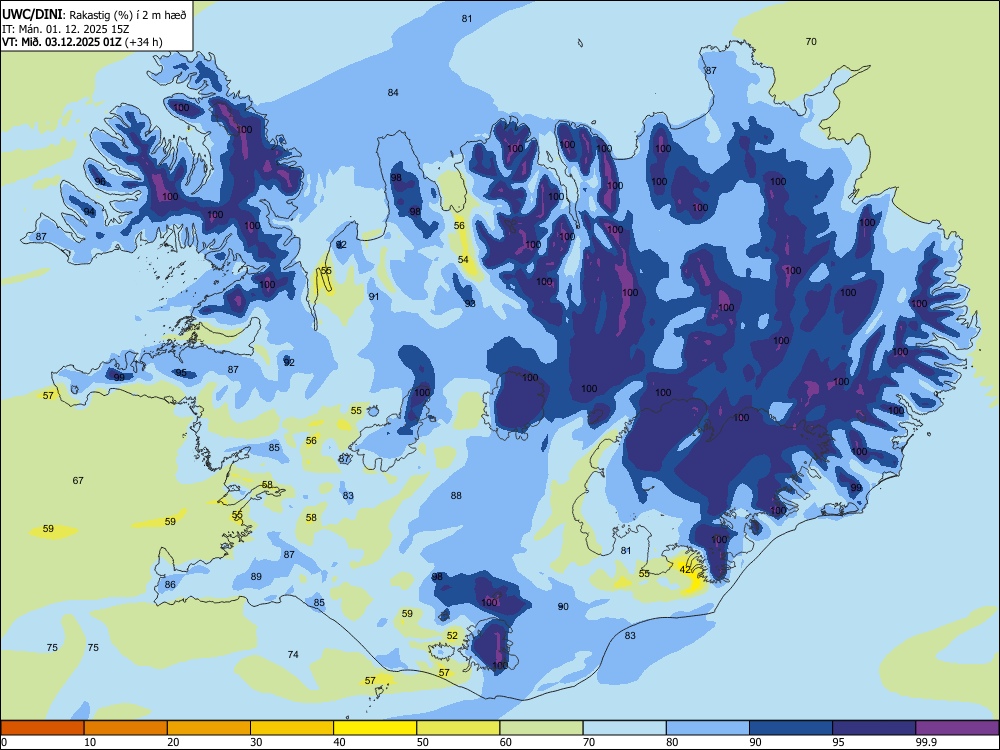Select the indigo 95–99.9 legend swatch

point(874,728)
